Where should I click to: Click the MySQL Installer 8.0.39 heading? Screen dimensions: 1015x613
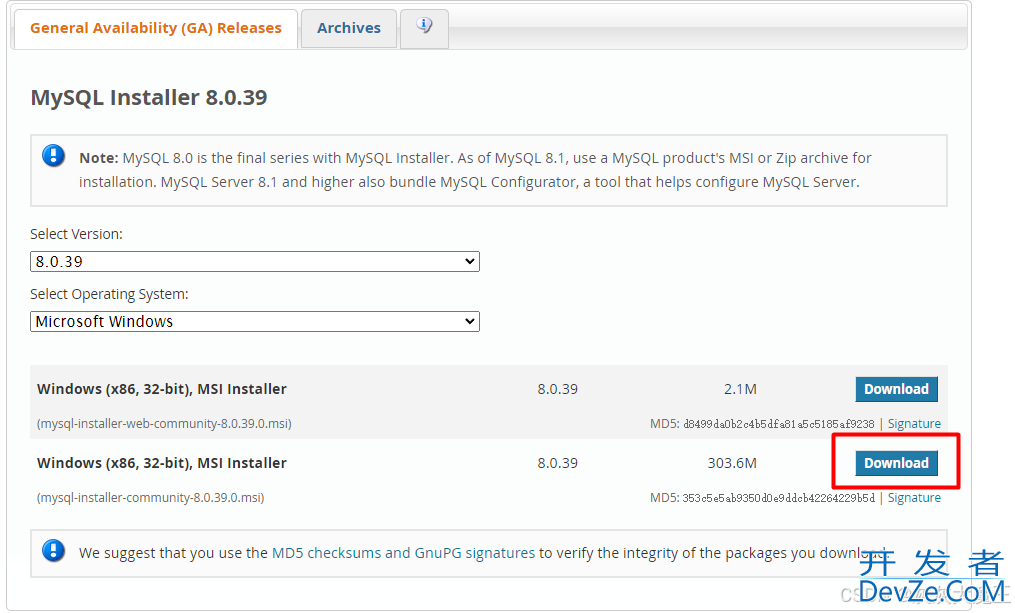point(149,97)
